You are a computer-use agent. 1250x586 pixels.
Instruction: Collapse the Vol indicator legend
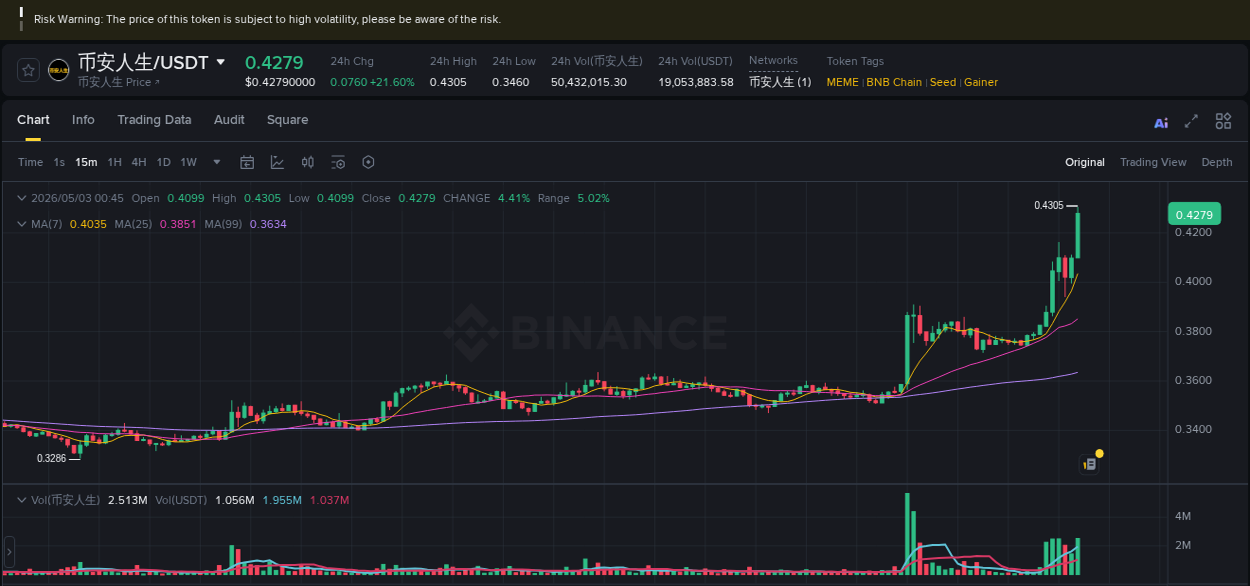[x=22, y=499]
